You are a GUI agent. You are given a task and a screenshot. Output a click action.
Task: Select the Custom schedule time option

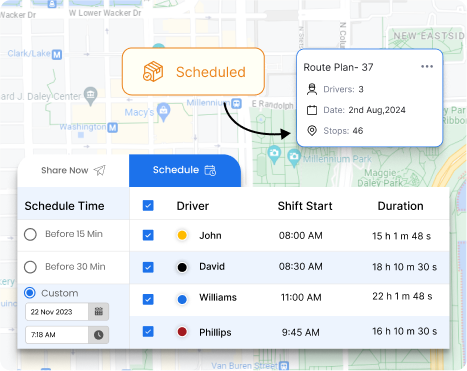(30, 293)
